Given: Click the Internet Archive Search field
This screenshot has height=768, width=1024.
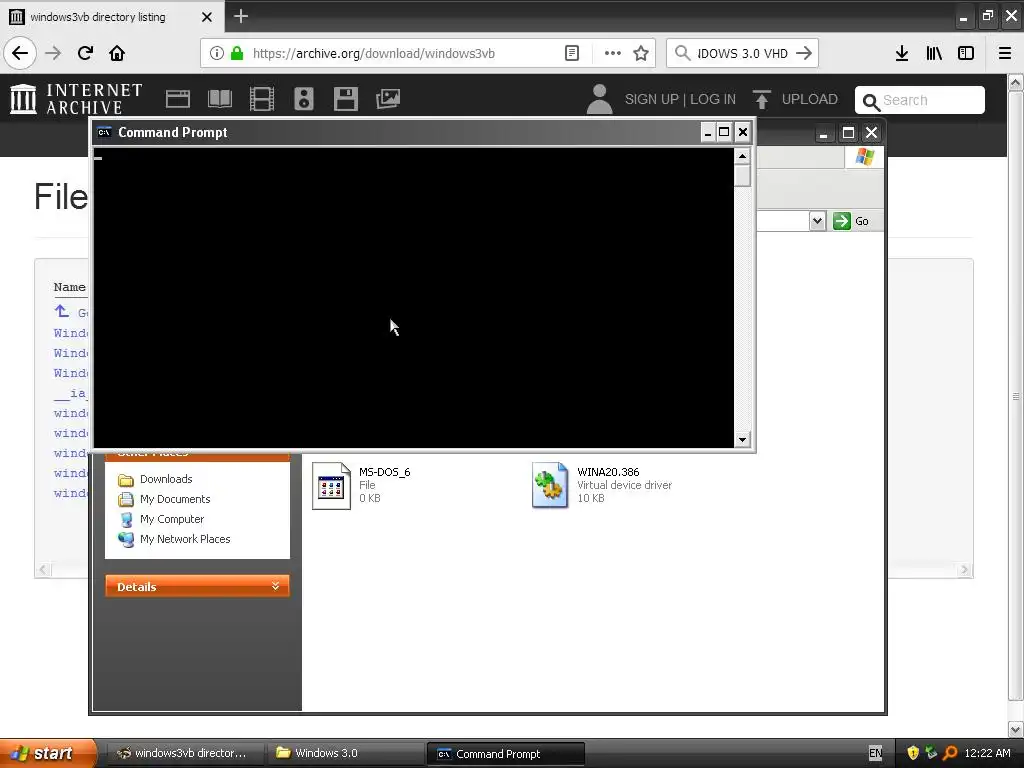Looking at the screenshot, I should 920,100.
